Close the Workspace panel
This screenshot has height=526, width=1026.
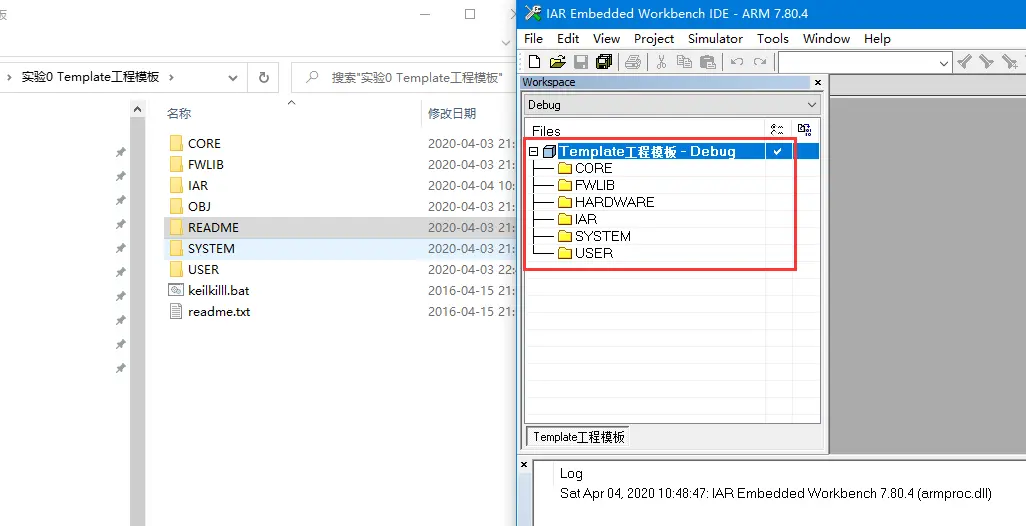[818, 82]
